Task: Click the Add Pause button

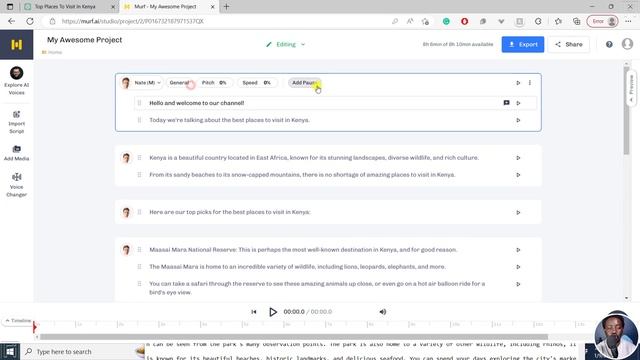Action: (304, 83)
